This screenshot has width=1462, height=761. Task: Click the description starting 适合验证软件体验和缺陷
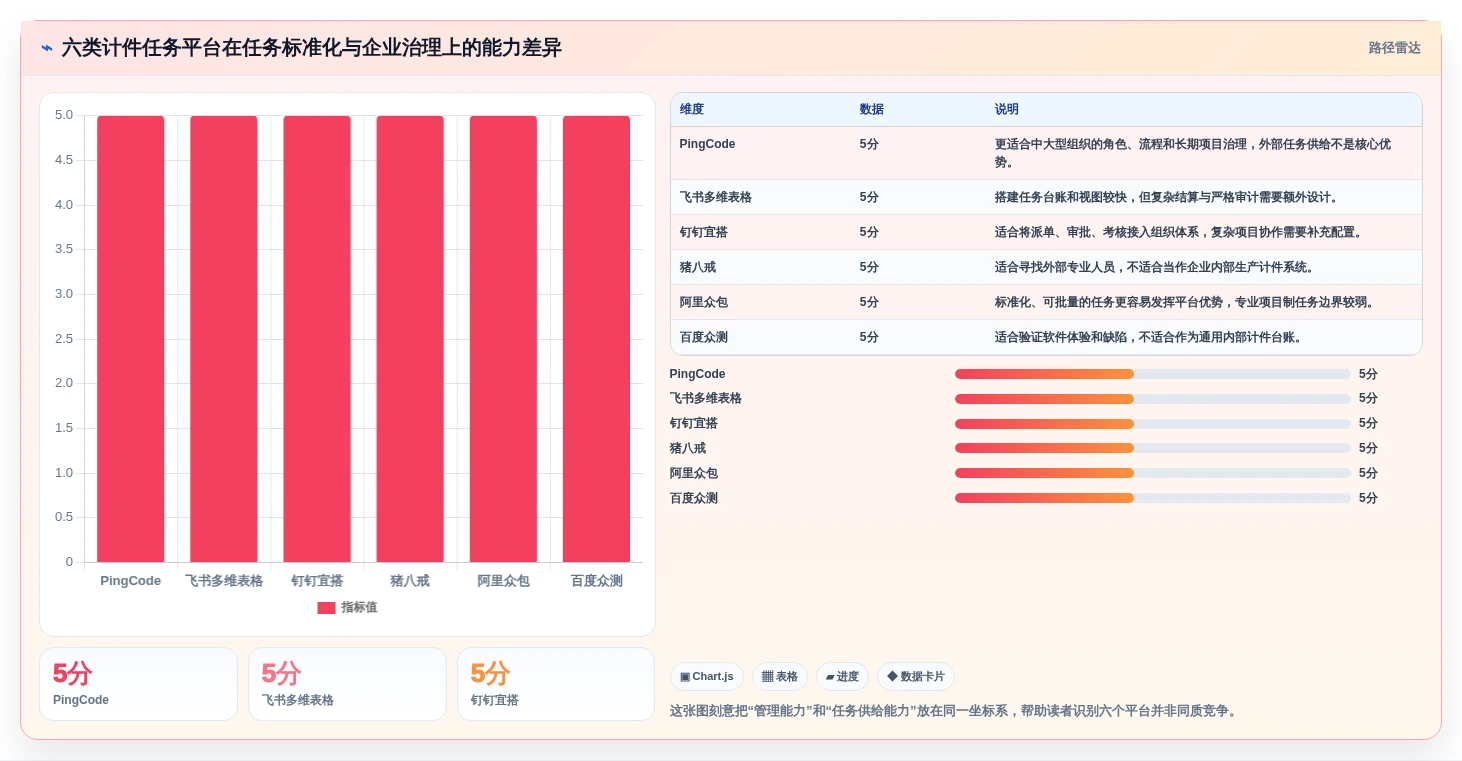(x=1149, y=337)
